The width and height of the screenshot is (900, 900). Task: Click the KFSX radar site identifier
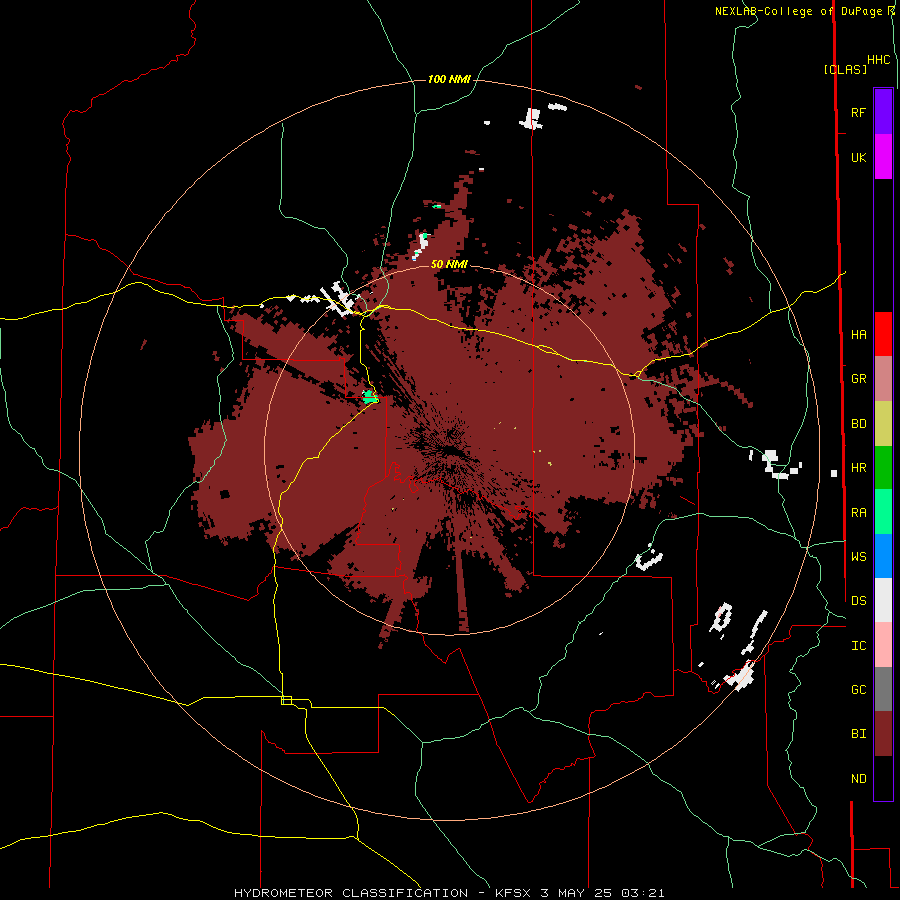point(513,893)
